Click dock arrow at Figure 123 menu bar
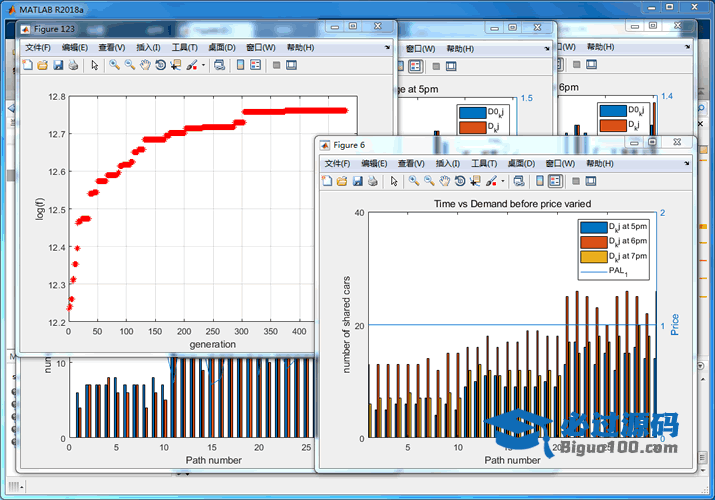 (387, 47)
